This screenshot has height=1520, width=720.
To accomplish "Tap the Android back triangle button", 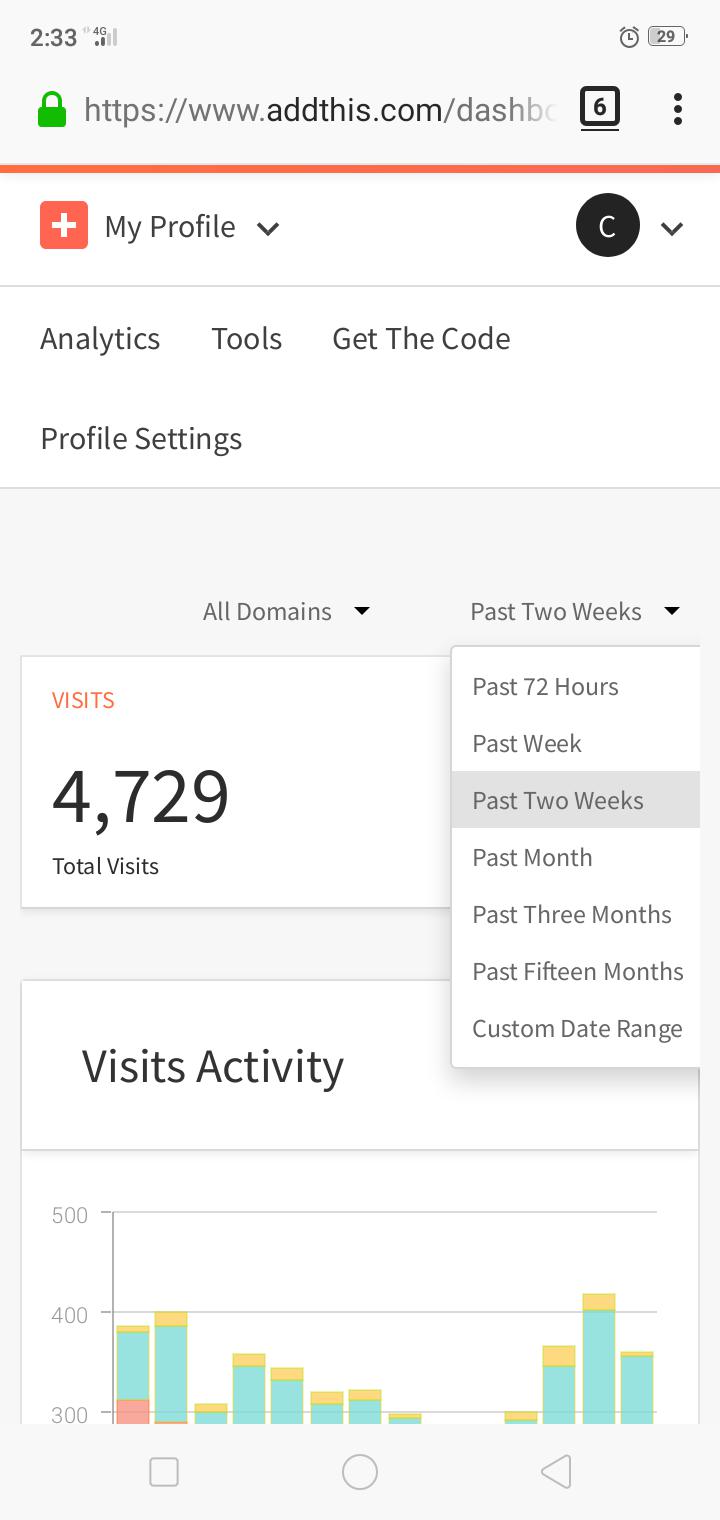I will tap(556, 1471).
